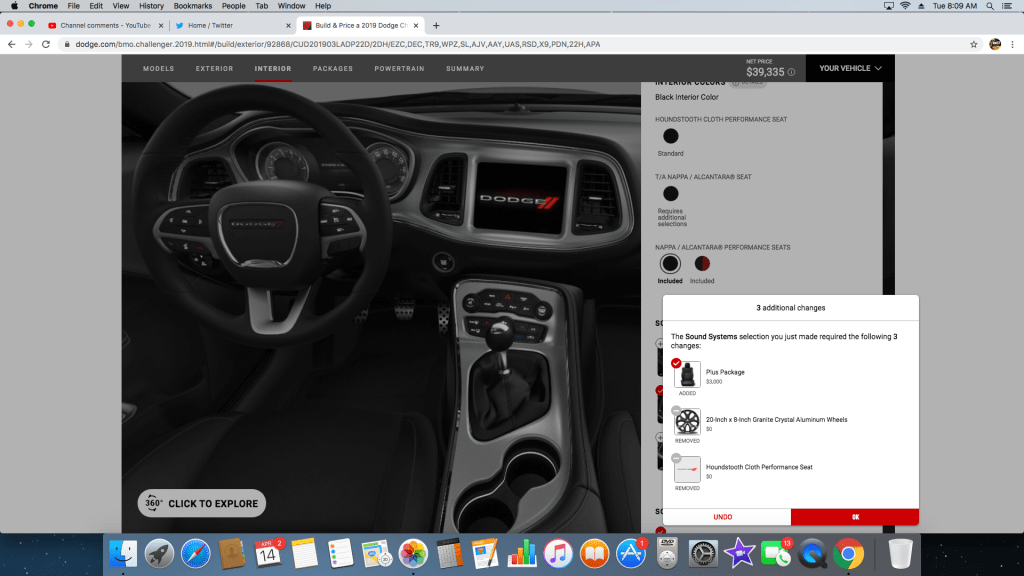The image size is (1024, 576).
Task: Bookmark this page with the star icon
Action: coord(973,44)
